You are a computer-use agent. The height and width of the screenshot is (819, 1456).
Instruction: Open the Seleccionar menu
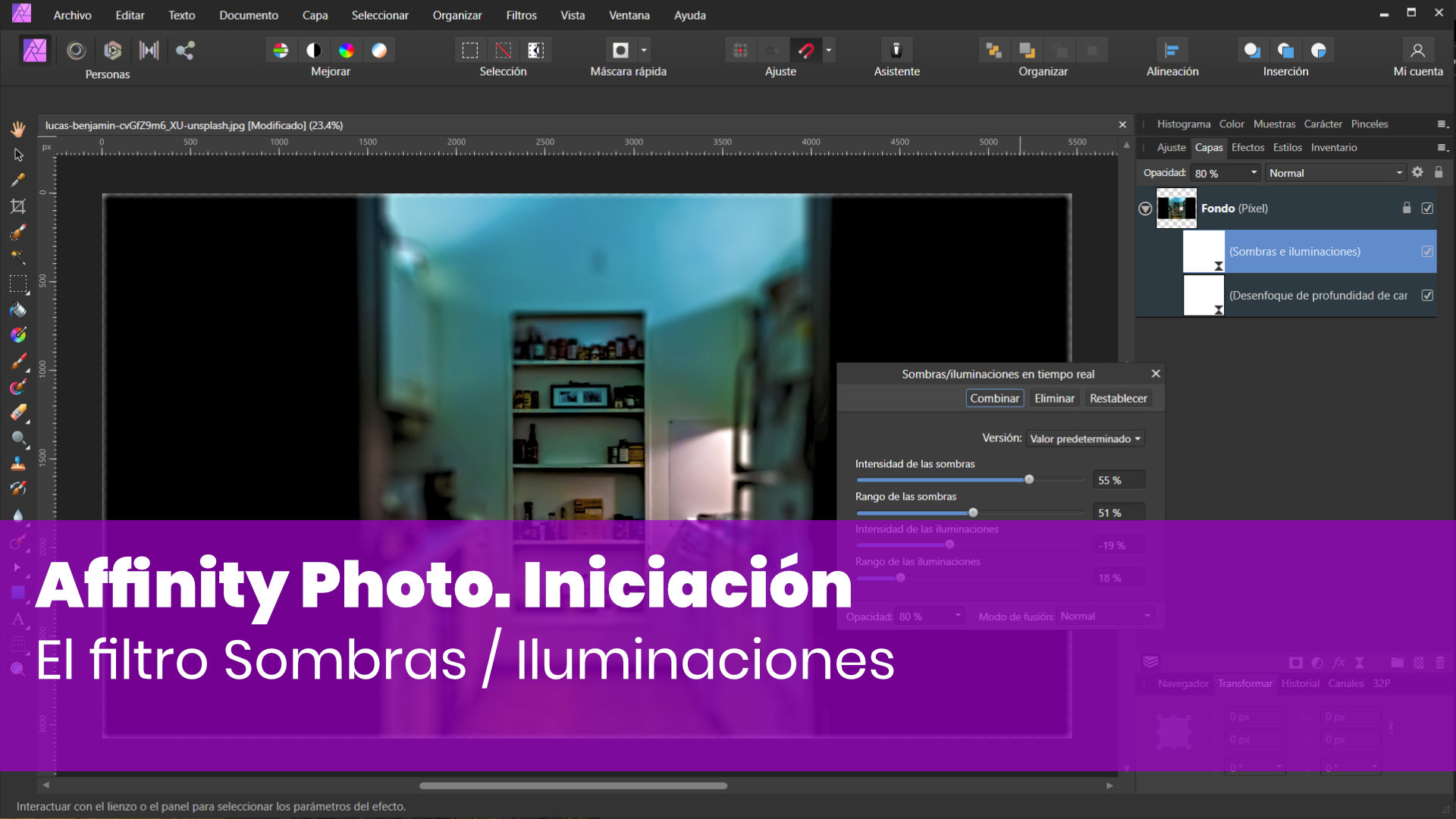pyautogui.click(x=380, y=15)
